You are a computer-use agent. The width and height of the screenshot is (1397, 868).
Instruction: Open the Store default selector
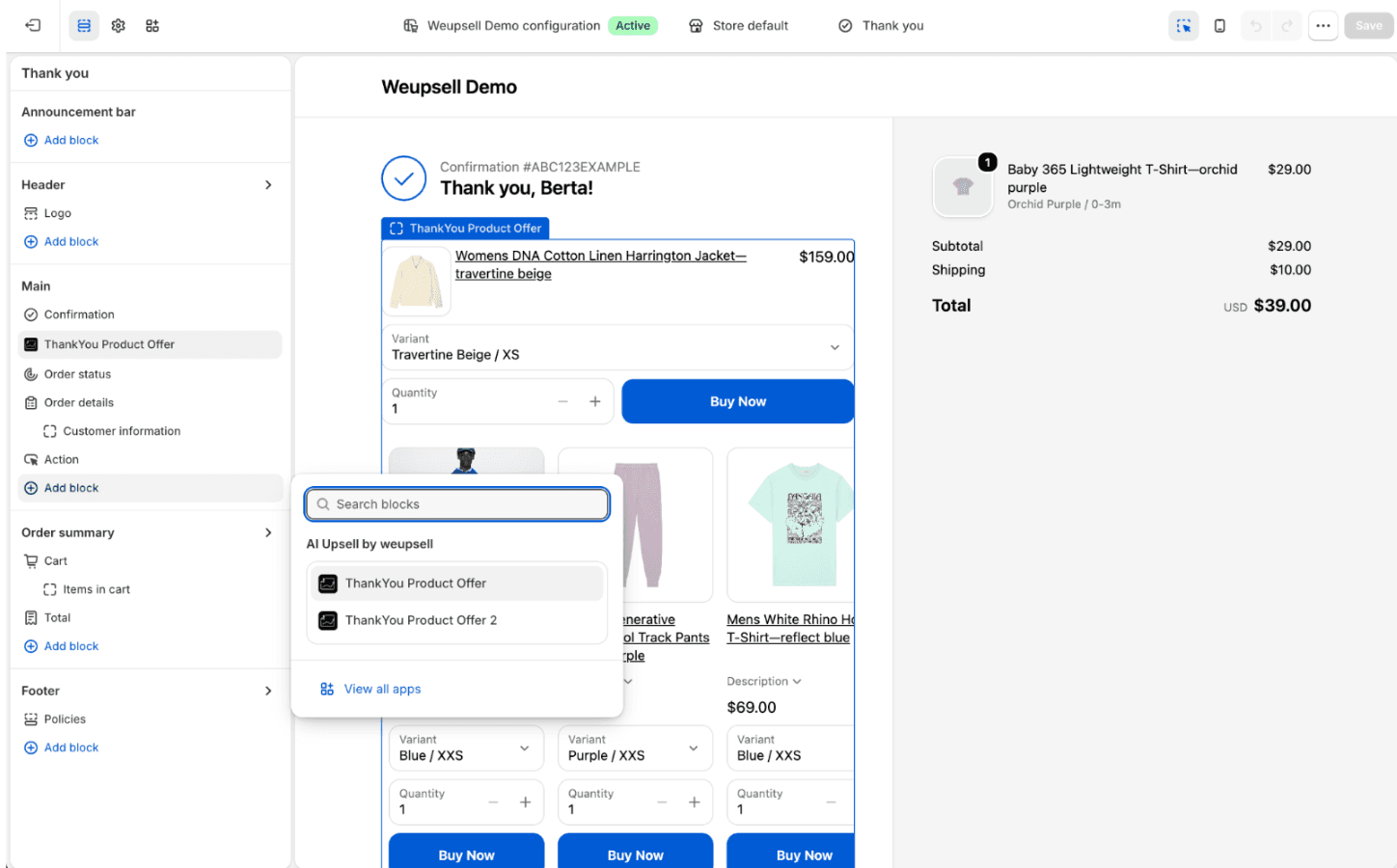[x=738, y=26]
